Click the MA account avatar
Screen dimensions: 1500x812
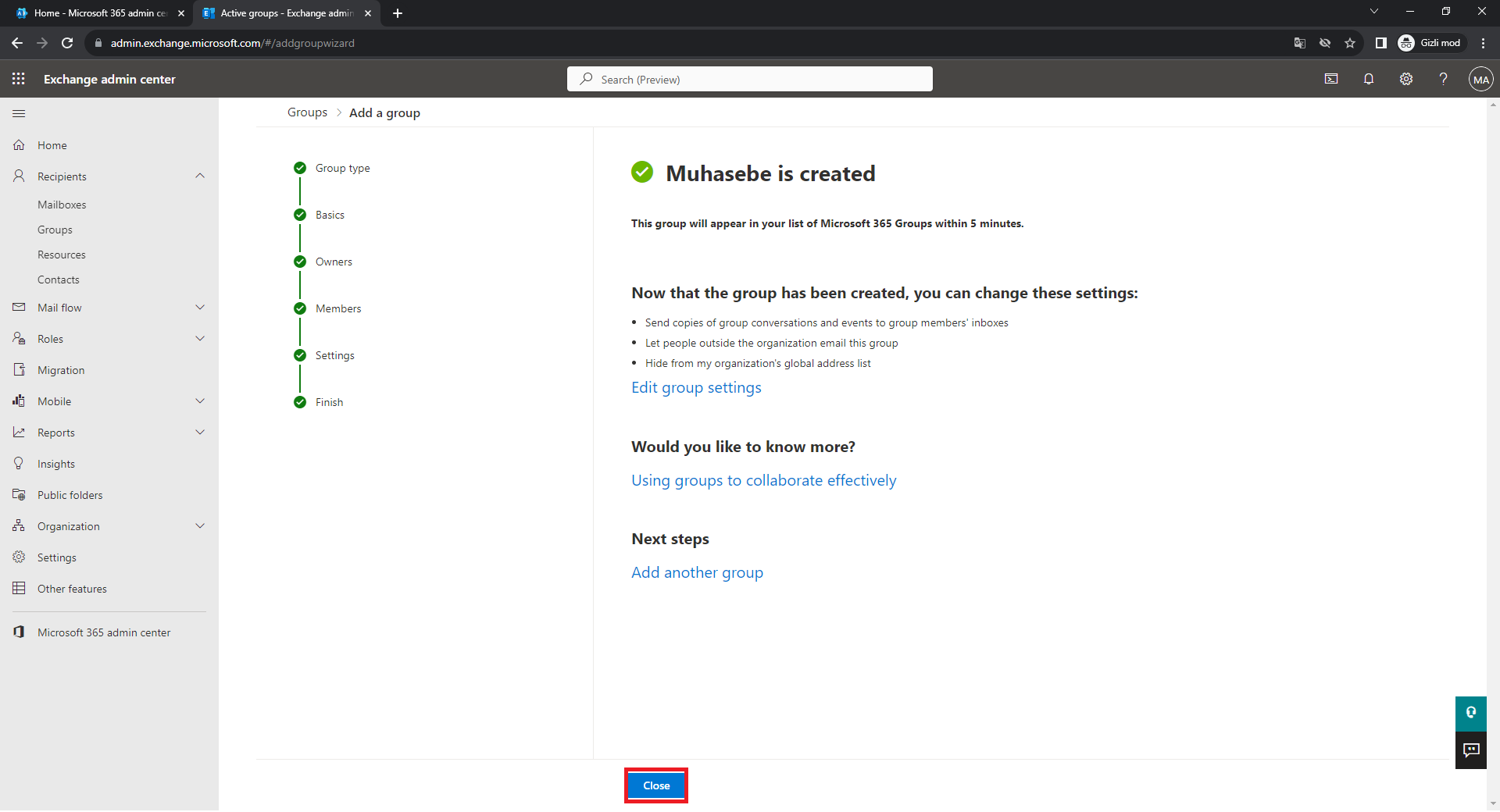[x=1480, y=79]
